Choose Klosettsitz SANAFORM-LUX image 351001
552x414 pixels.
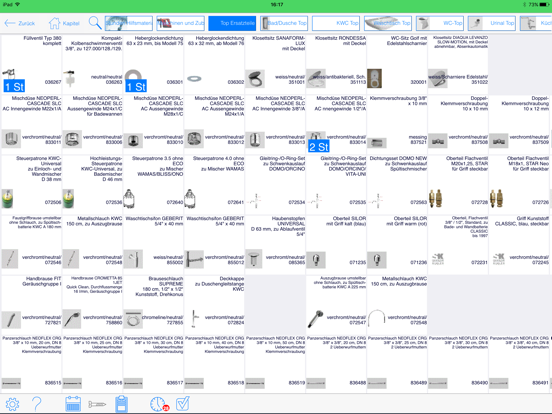click(255, 79)
